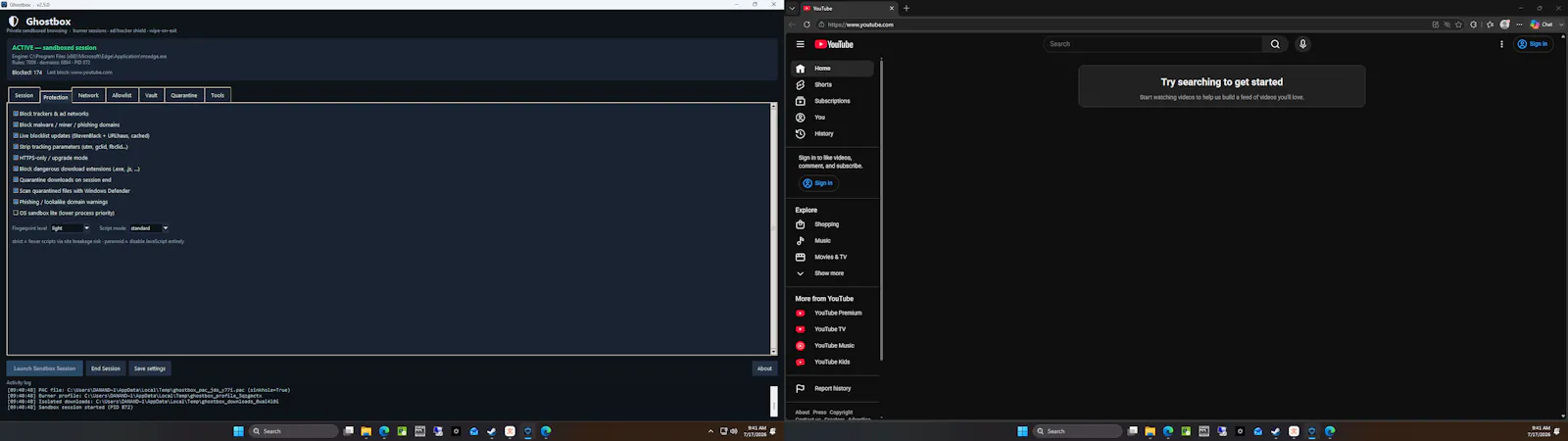Screen dimensions: 1568x441
Task: Click the YouTube search input field
Action: pos(1153,44)
